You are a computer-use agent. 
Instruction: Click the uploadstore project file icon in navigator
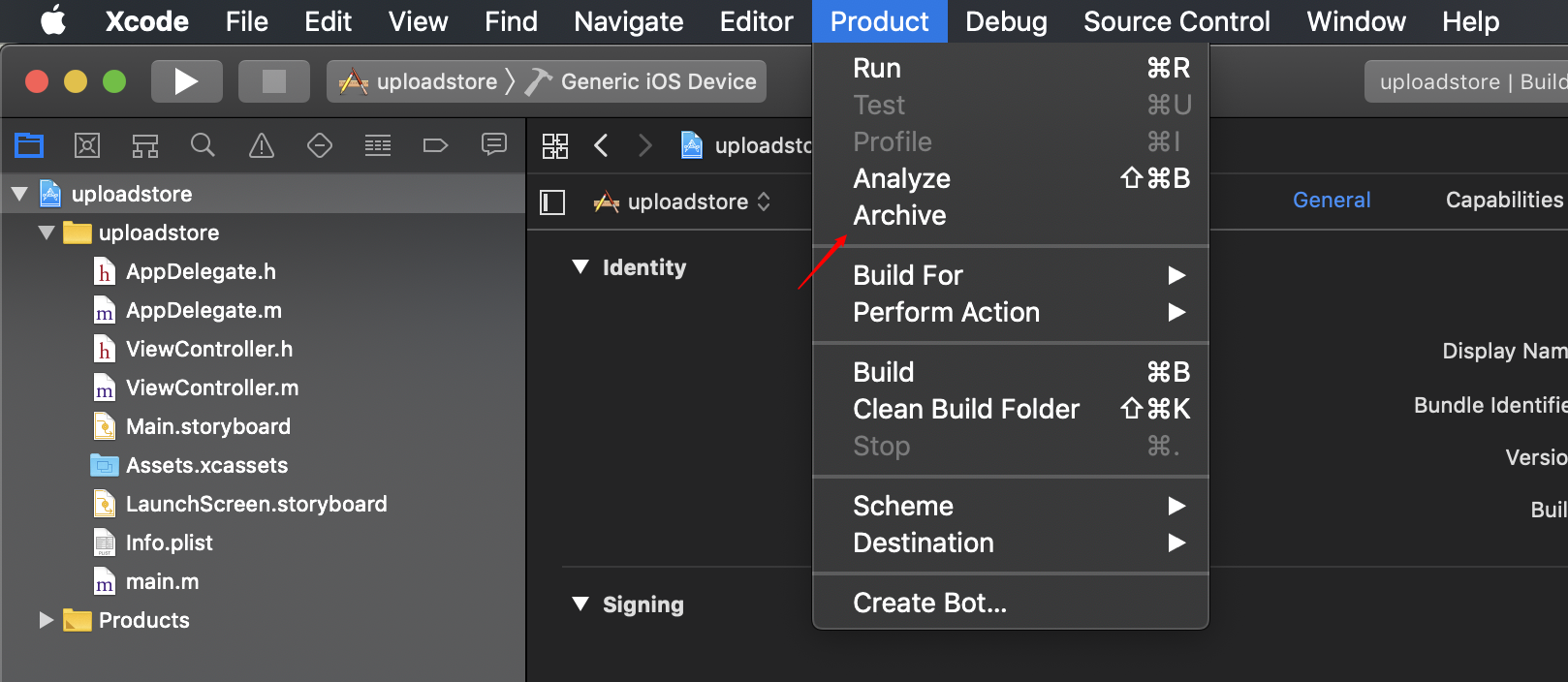(50, 194)
